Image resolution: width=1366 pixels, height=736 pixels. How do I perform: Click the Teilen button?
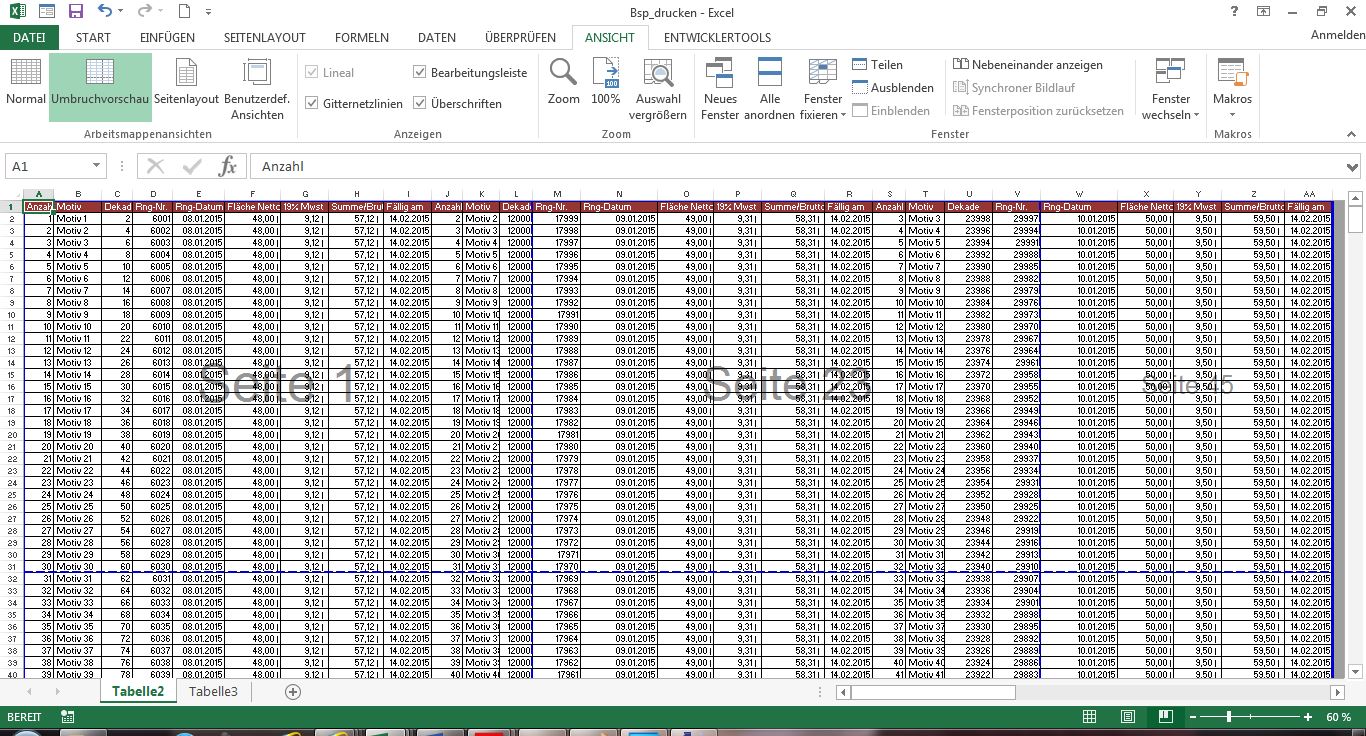[877, 64]
